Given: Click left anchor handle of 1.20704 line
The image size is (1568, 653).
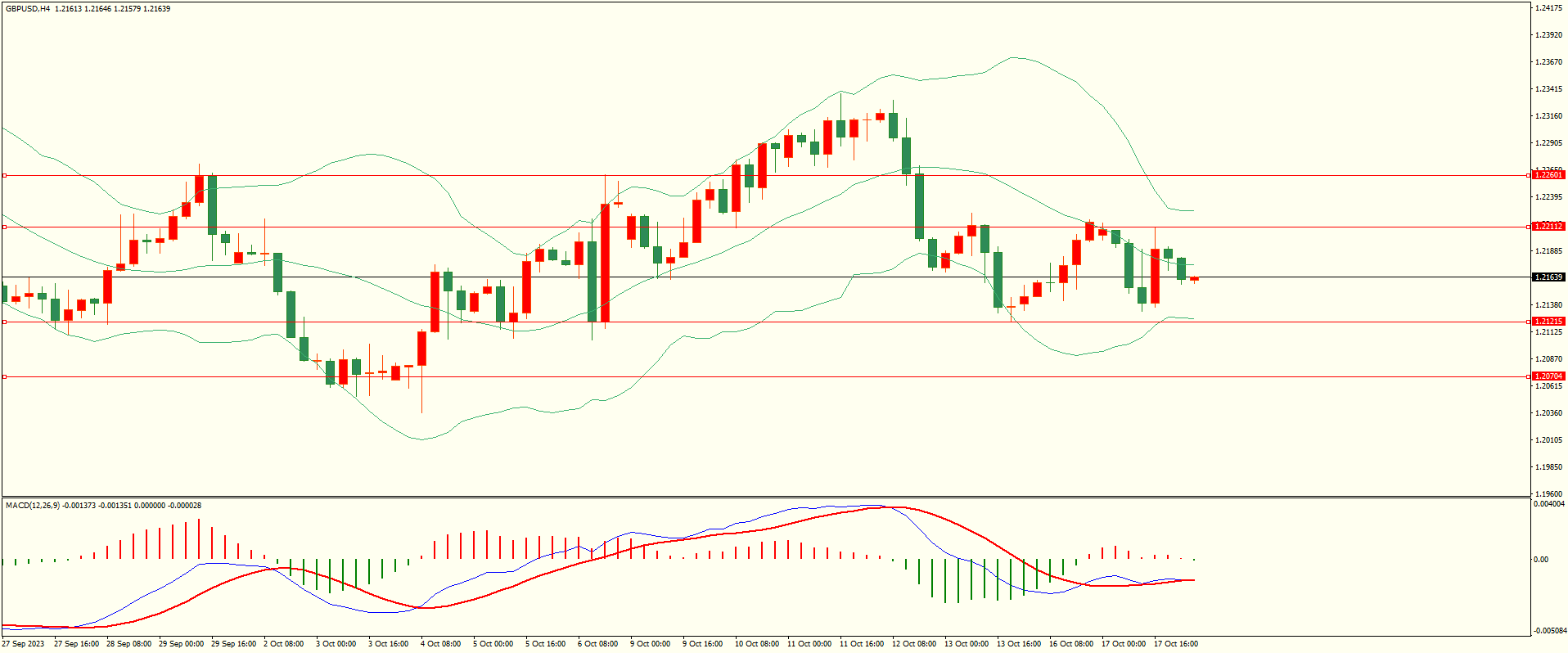Looking at the screenshot, I should [x=4, y=376].
